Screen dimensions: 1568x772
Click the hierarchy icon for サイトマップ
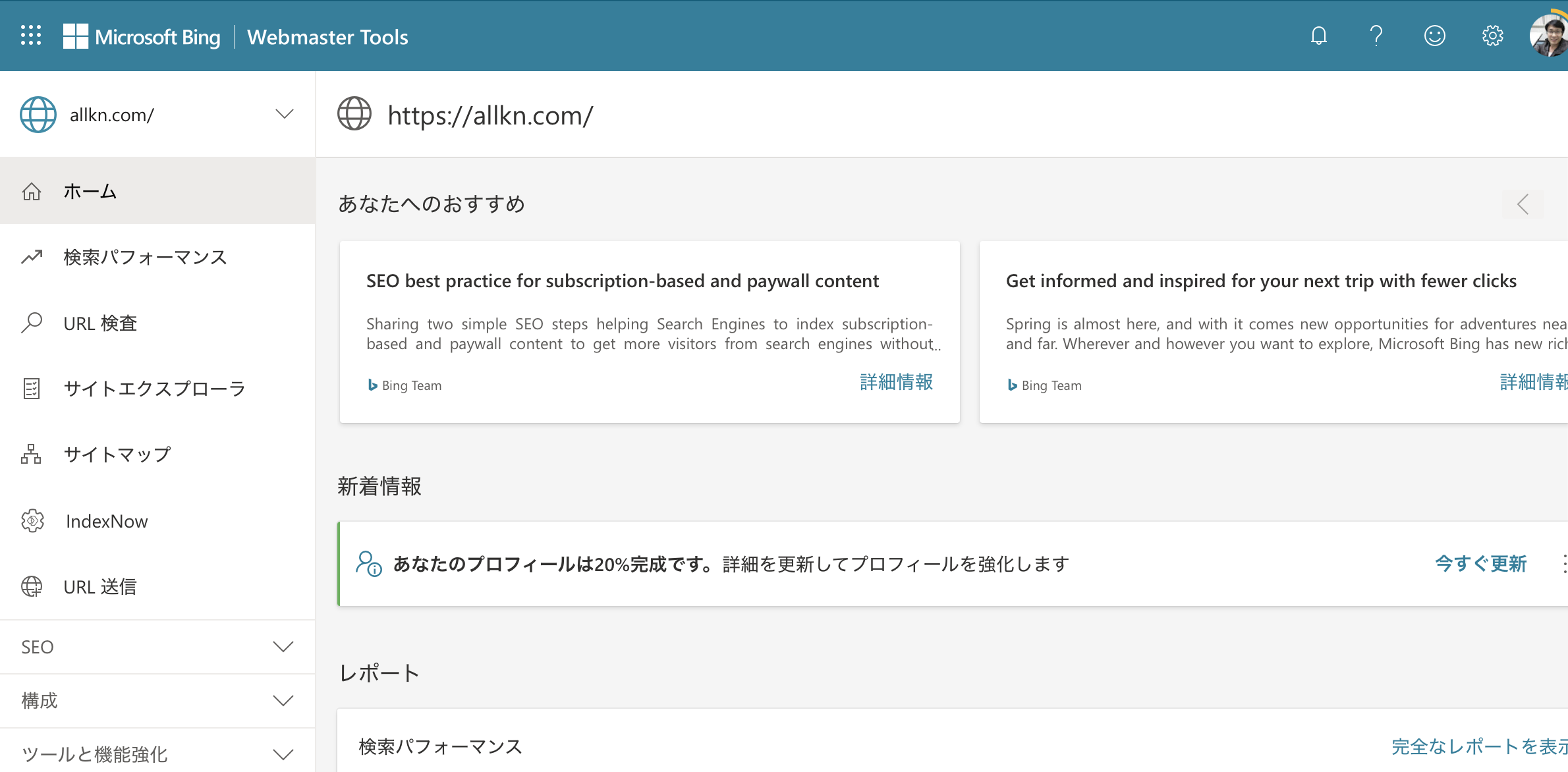point(32,455)
